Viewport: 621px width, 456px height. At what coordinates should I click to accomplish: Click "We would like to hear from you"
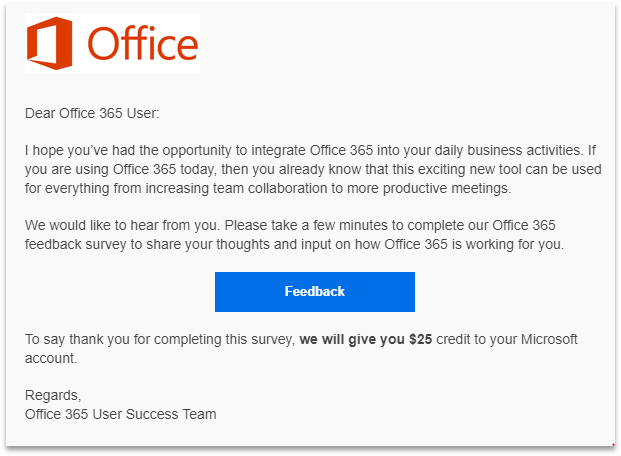click(x=121, y=225)
